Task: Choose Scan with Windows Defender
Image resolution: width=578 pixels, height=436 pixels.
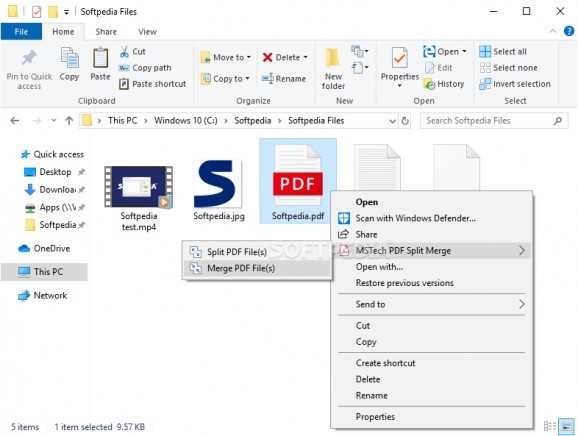Action: pyautogui.click(x=432, y=218)
